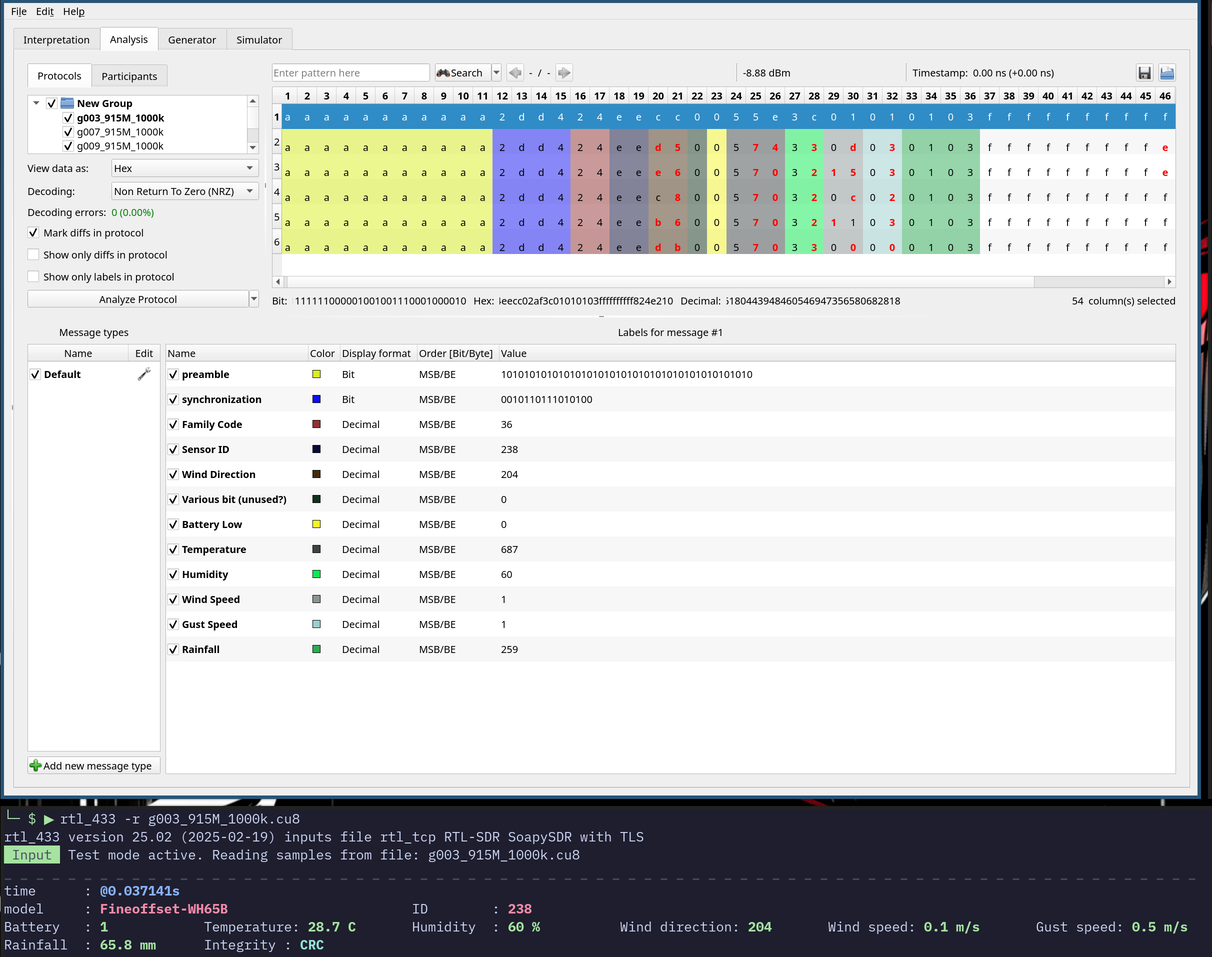
Task: Go to the next search result arrow
Action: click(564, 73)
